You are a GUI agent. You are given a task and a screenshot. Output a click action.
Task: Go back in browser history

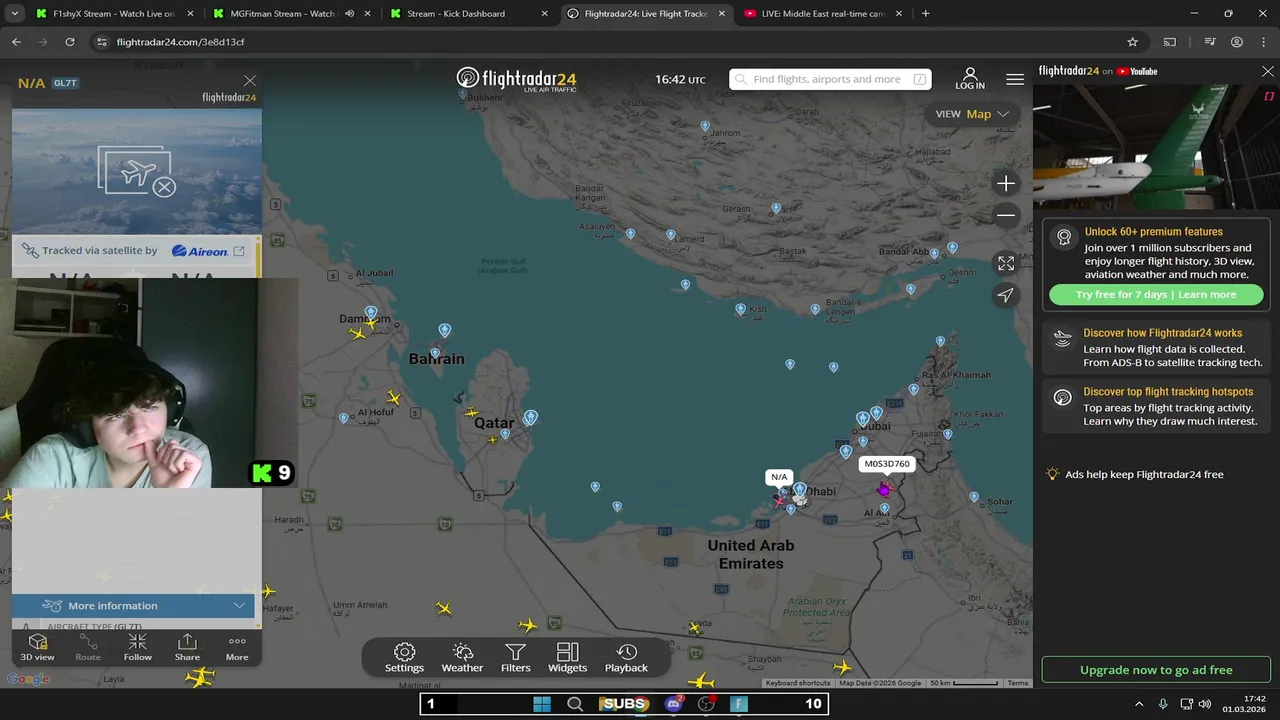16,42
